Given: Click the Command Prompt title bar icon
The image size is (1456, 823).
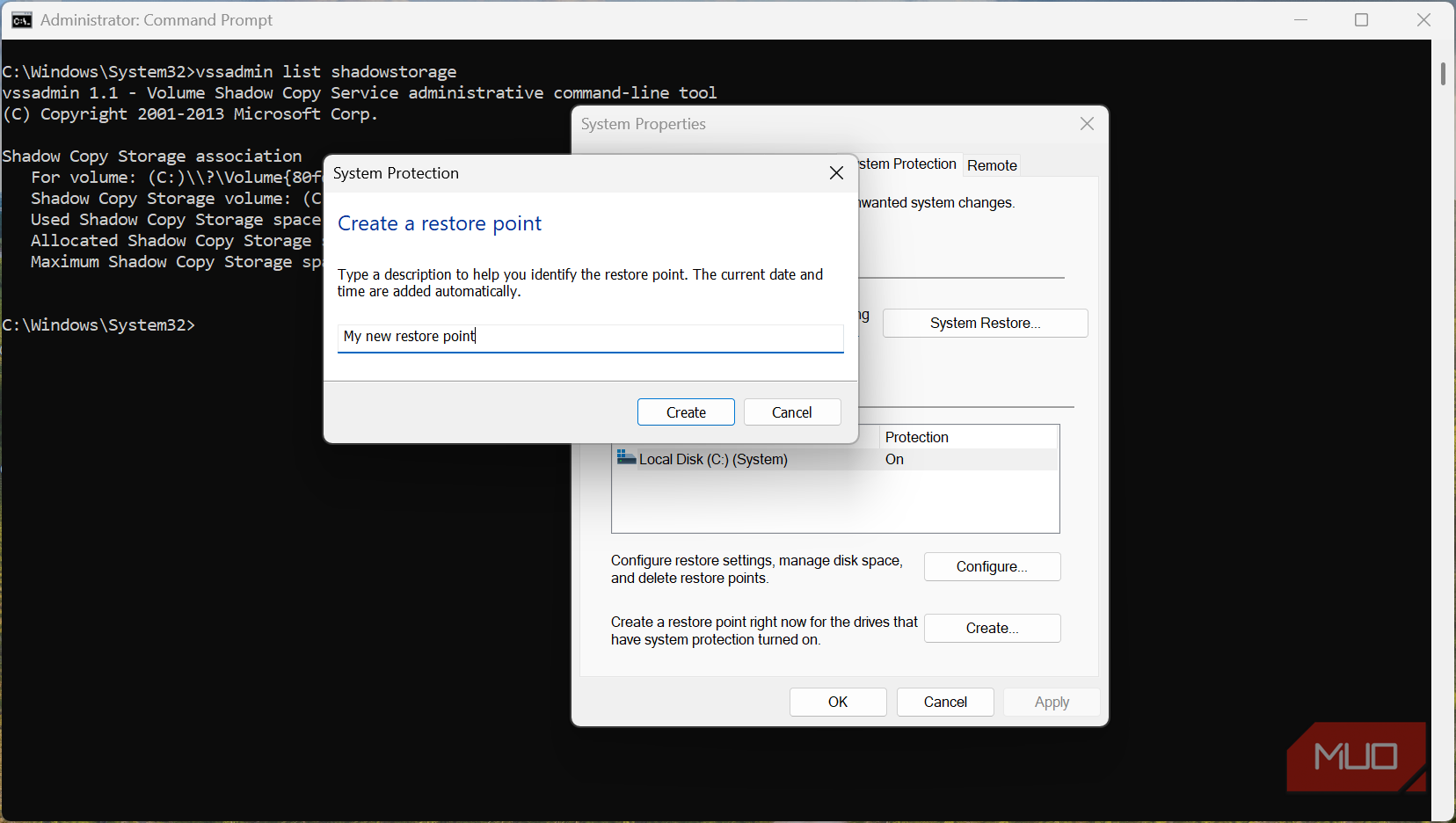Looking at the screenshot, I should click(22, 20).
